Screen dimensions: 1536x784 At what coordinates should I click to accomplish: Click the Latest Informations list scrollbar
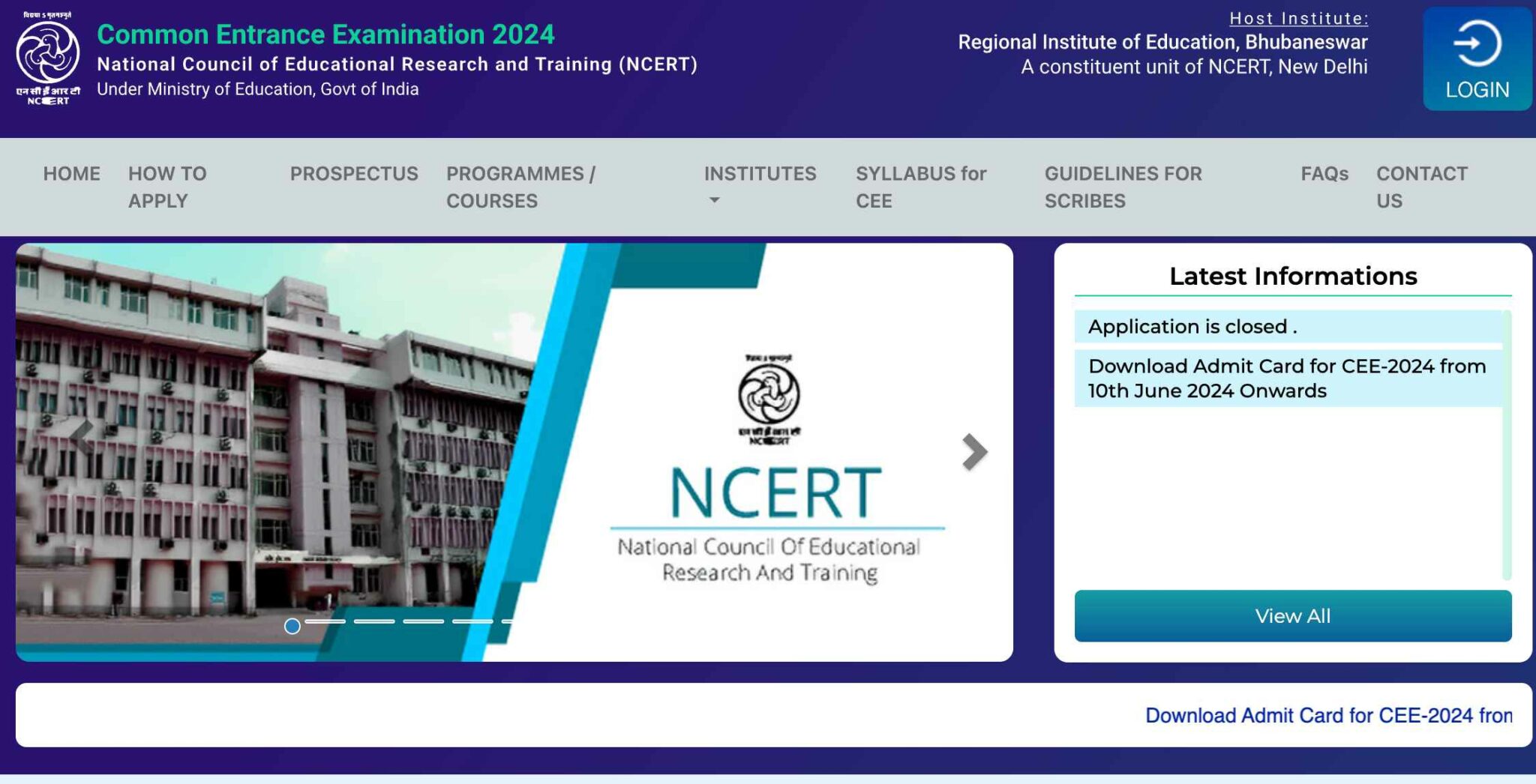(x=1507, y=445)
